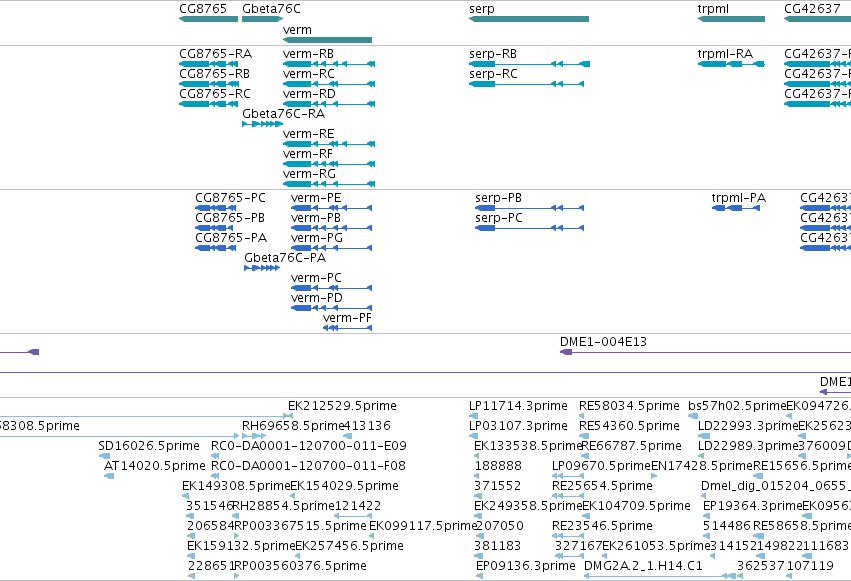Click EST RE54360.5prime
This screenshot has width=851, height=581.
pyautogui.click(x=628, y=426)
